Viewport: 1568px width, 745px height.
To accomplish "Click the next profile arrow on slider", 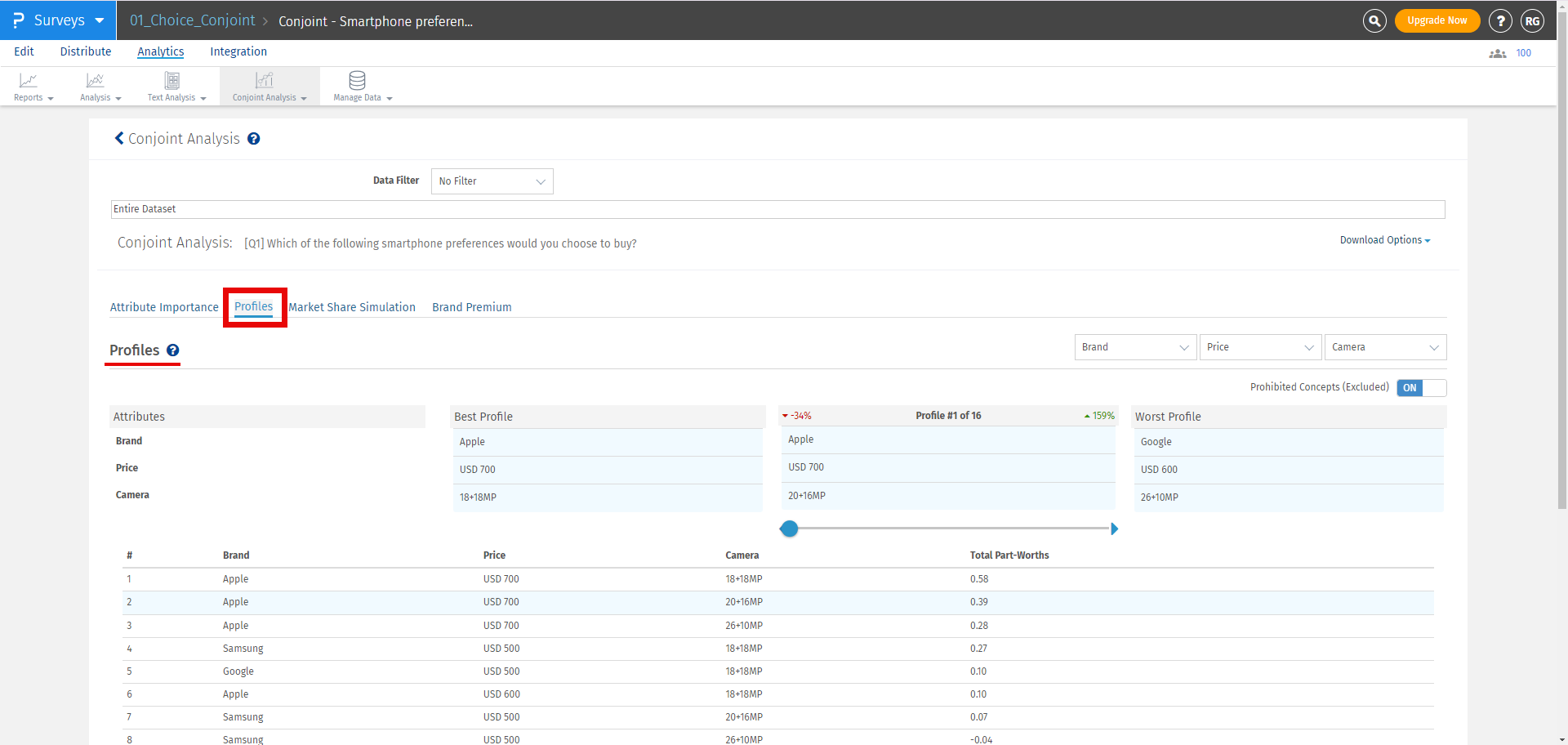I will tap(1114, 529).
